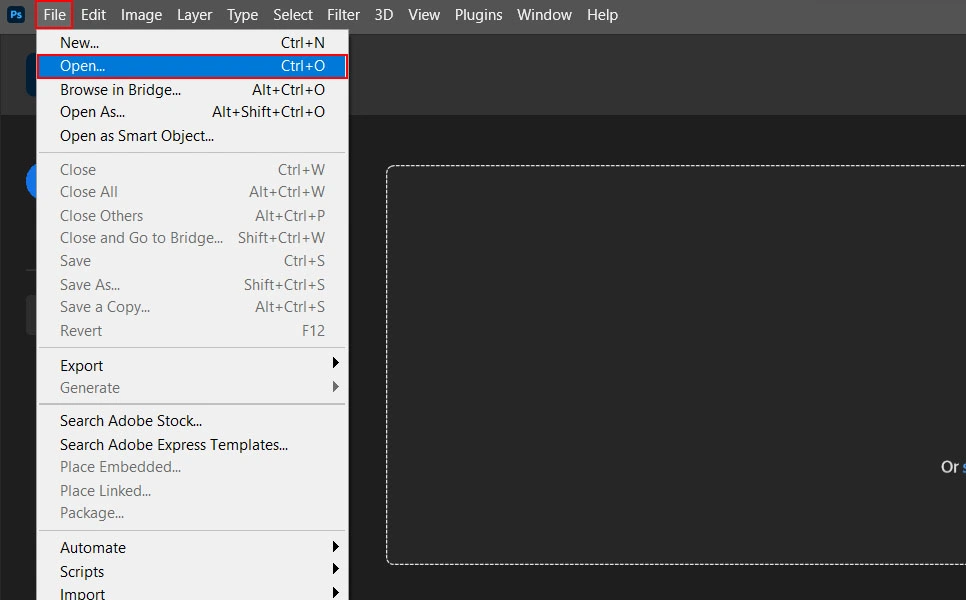The height and width of the screenshot is (600, 966).
Task: Click the Save a Copy... menu entry
Action: (x=192, y=307)
